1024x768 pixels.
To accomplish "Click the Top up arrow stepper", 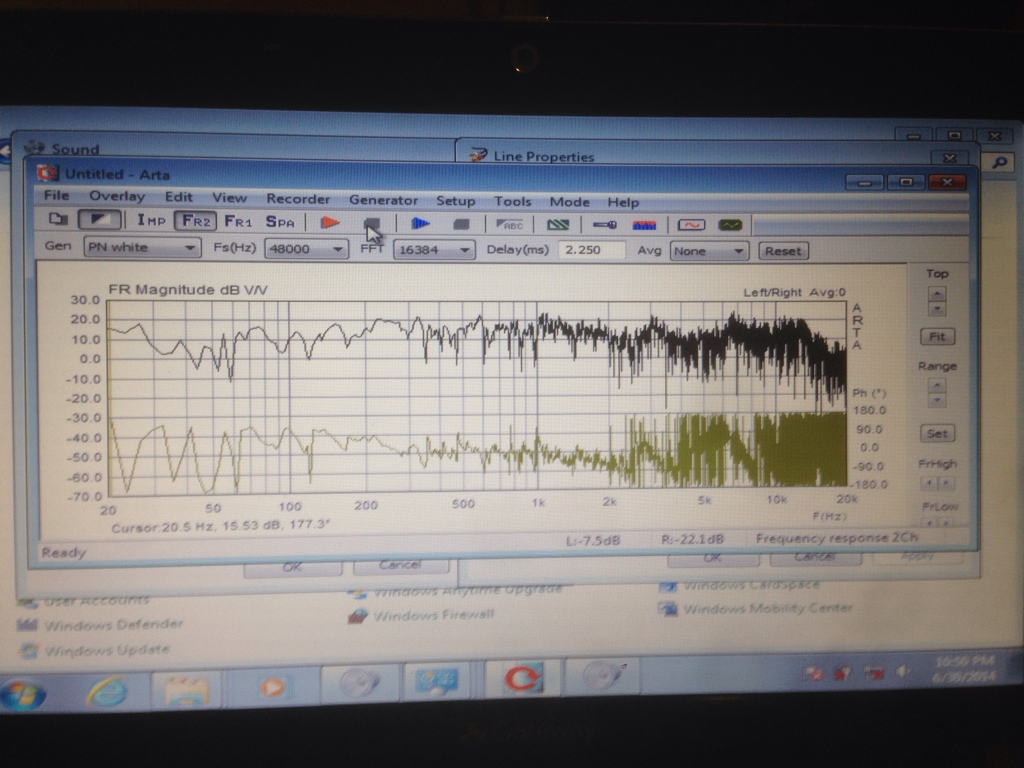I will [936, 294].
